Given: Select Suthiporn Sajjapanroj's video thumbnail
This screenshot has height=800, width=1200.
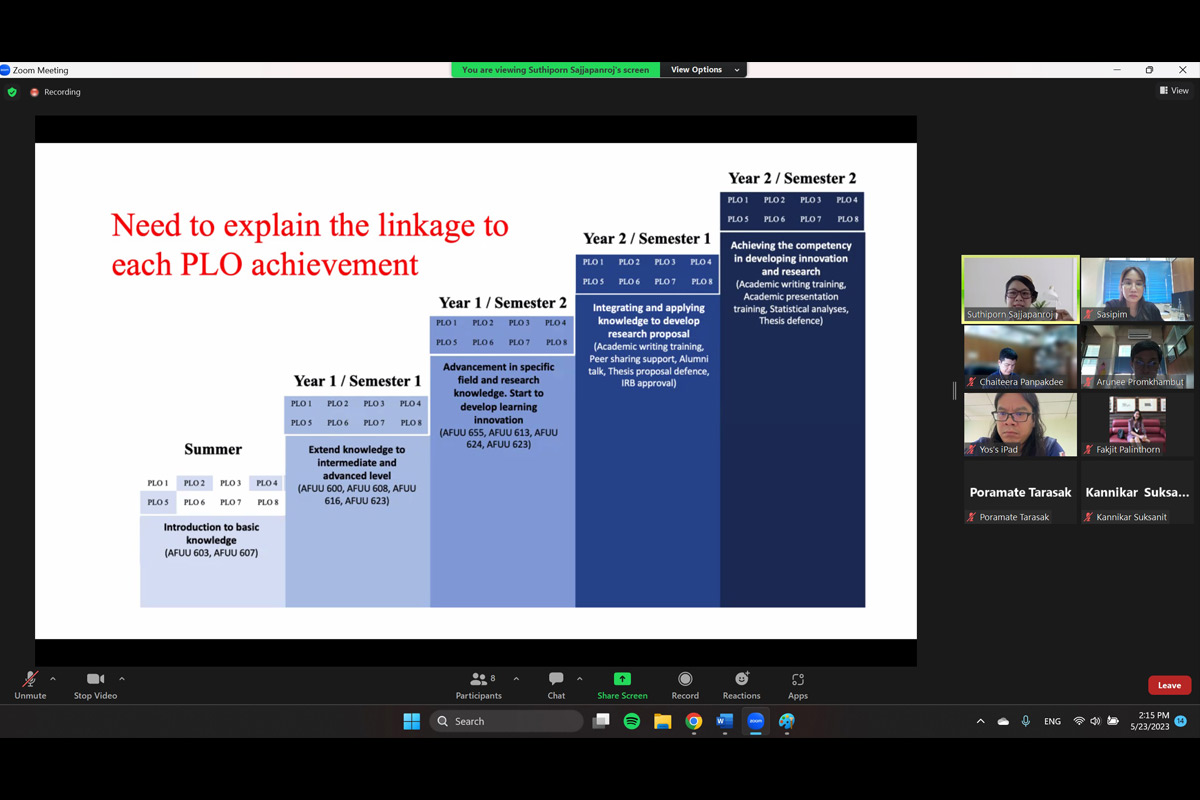Looking at the screenshot, I should (1020, 289).
